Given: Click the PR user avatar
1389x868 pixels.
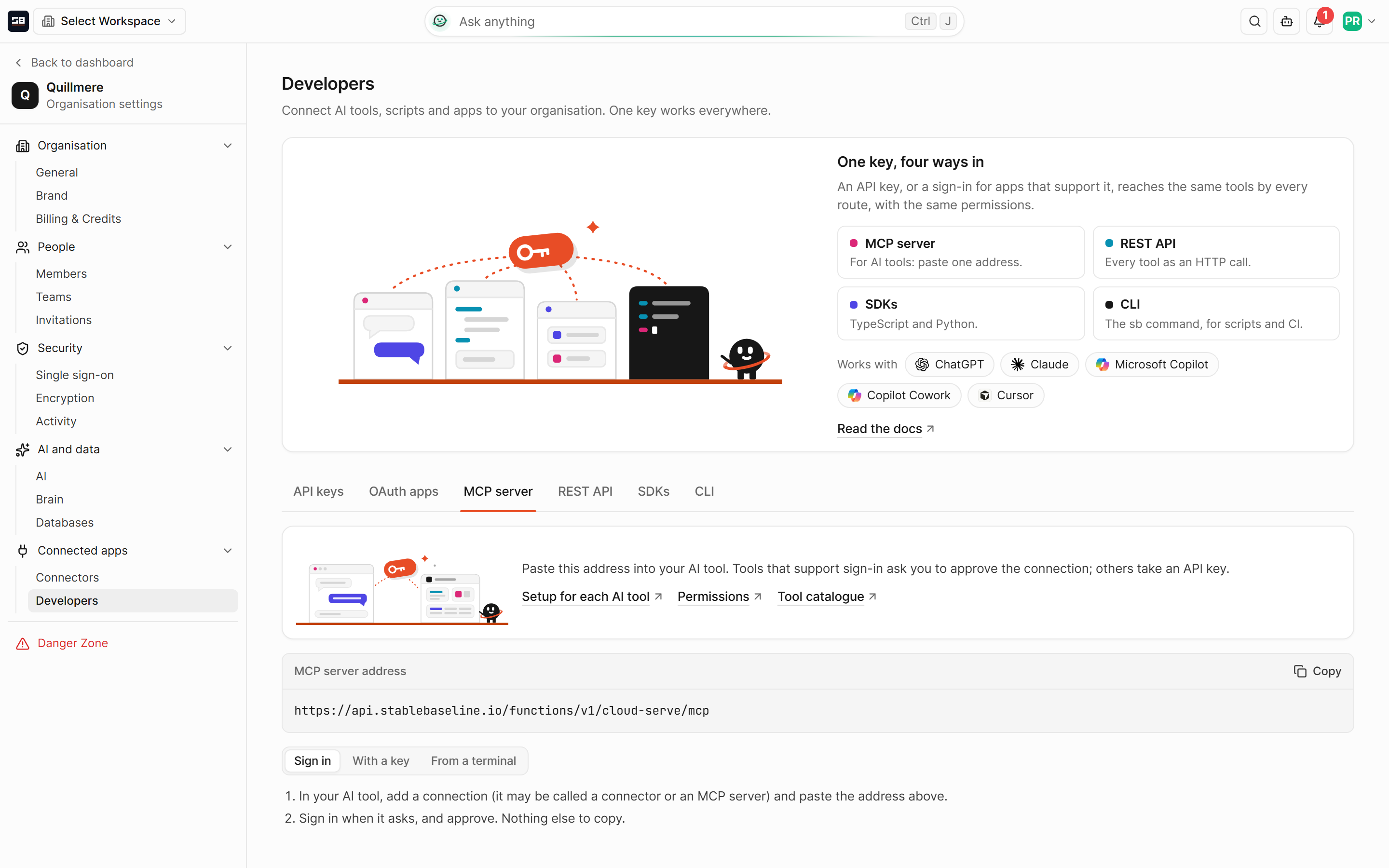Looking at the screenshot, I should [x=1352, y=21].
